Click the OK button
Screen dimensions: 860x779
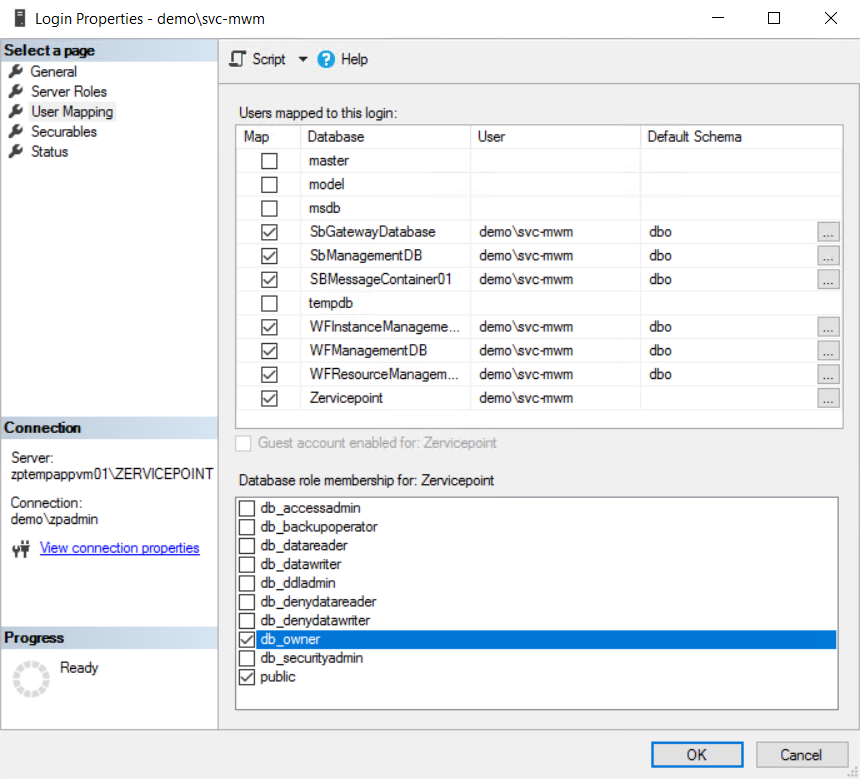coord(696,755)
